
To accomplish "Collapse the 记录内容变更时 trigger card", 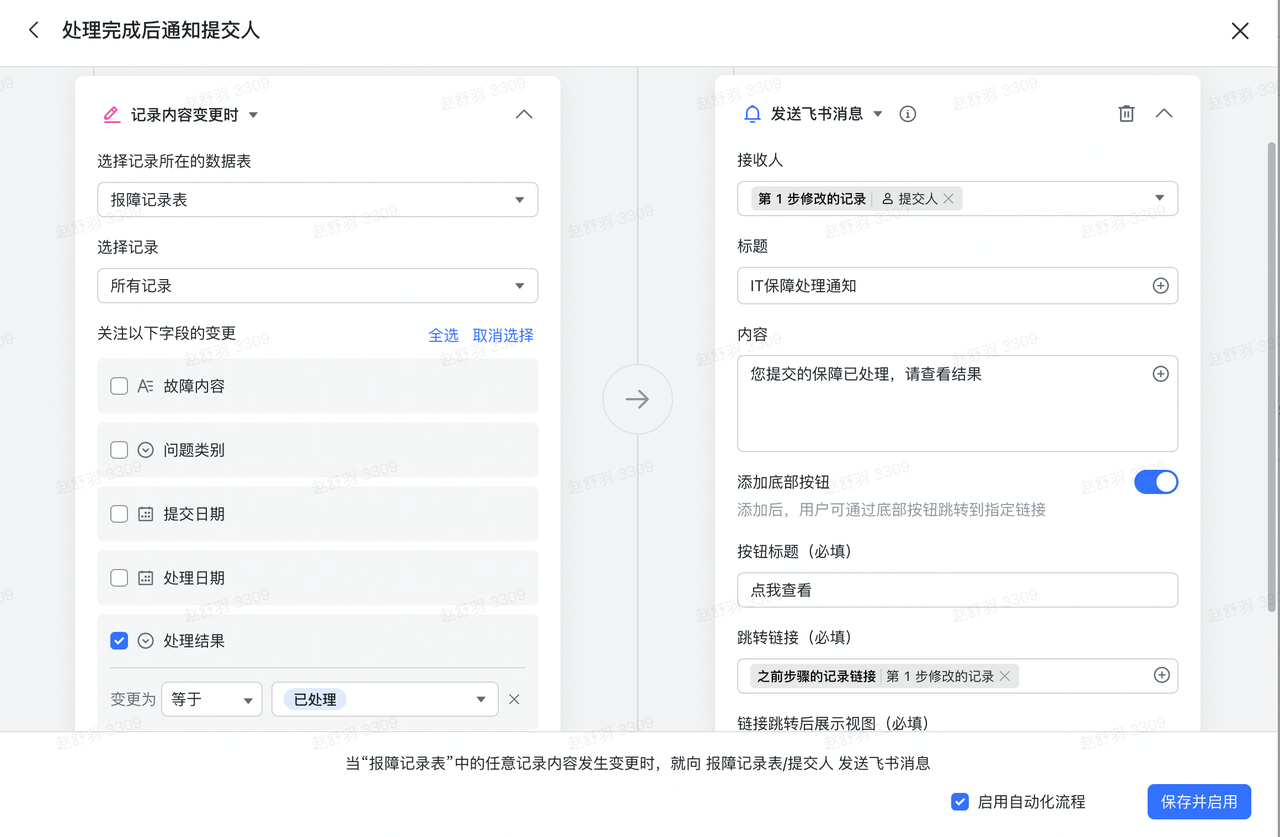I will click(x=523, y=115).
